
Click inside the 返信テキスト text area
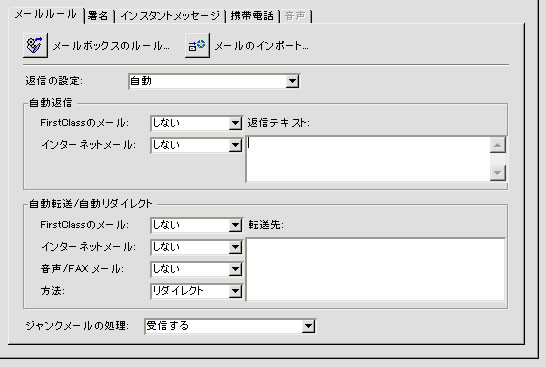tap(368, 159)
